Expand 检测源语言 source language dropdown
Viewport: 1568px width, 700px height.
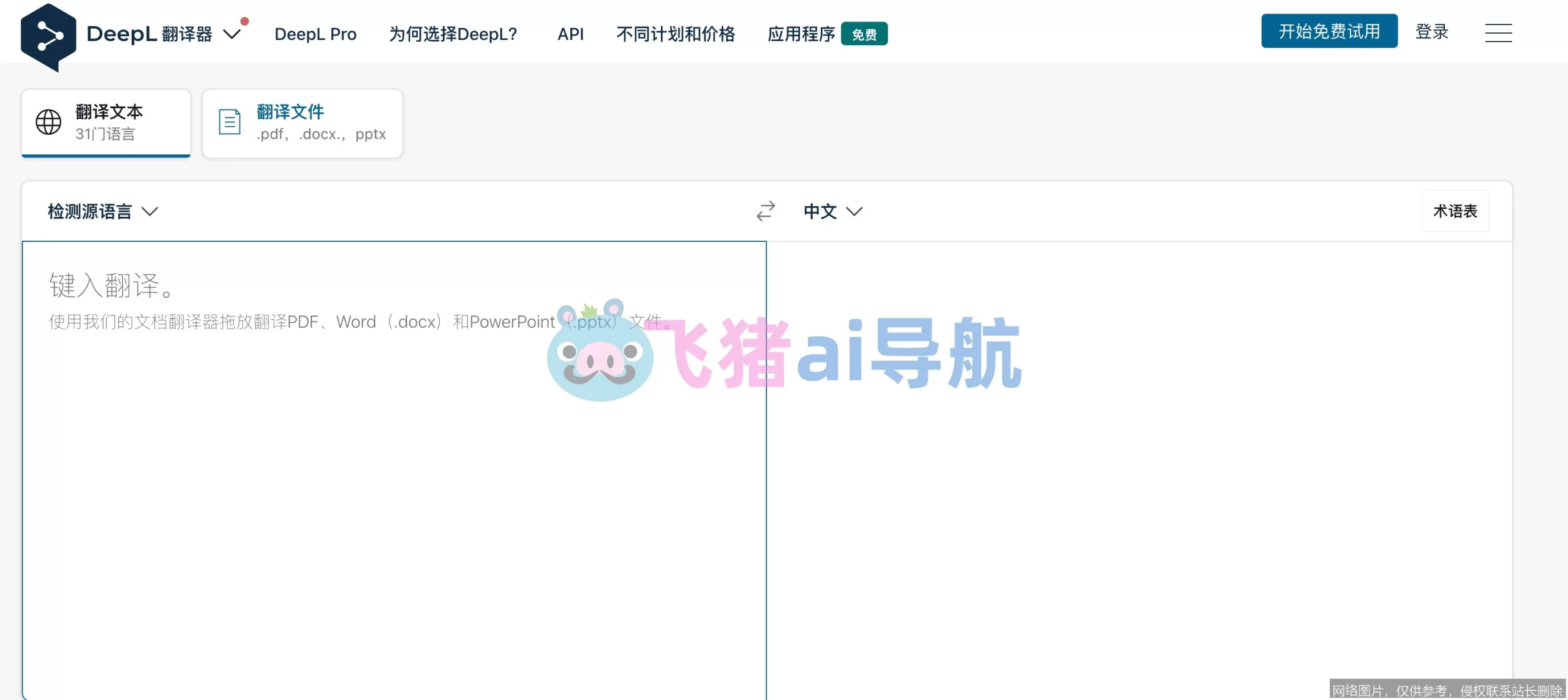pyautogui.click(x=103, y=211)
